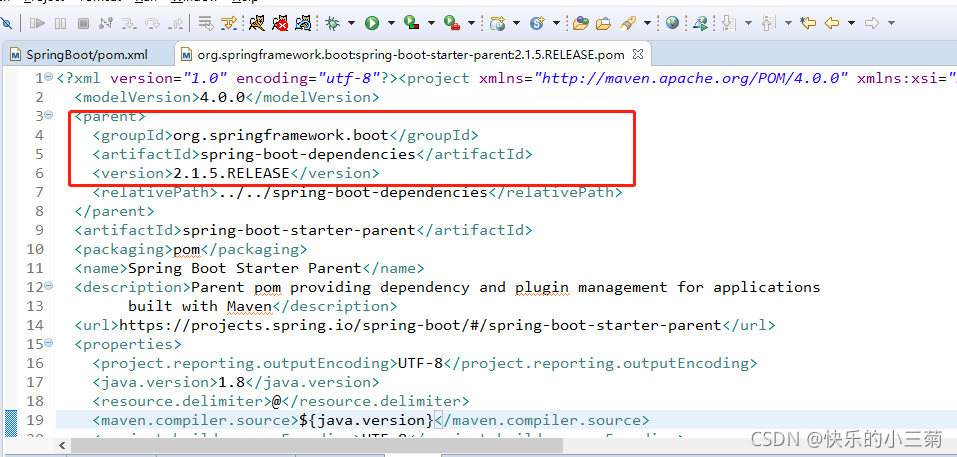957x457 pixels.
Task: Click the Search flashlight icon
Action: pos(628,23)
